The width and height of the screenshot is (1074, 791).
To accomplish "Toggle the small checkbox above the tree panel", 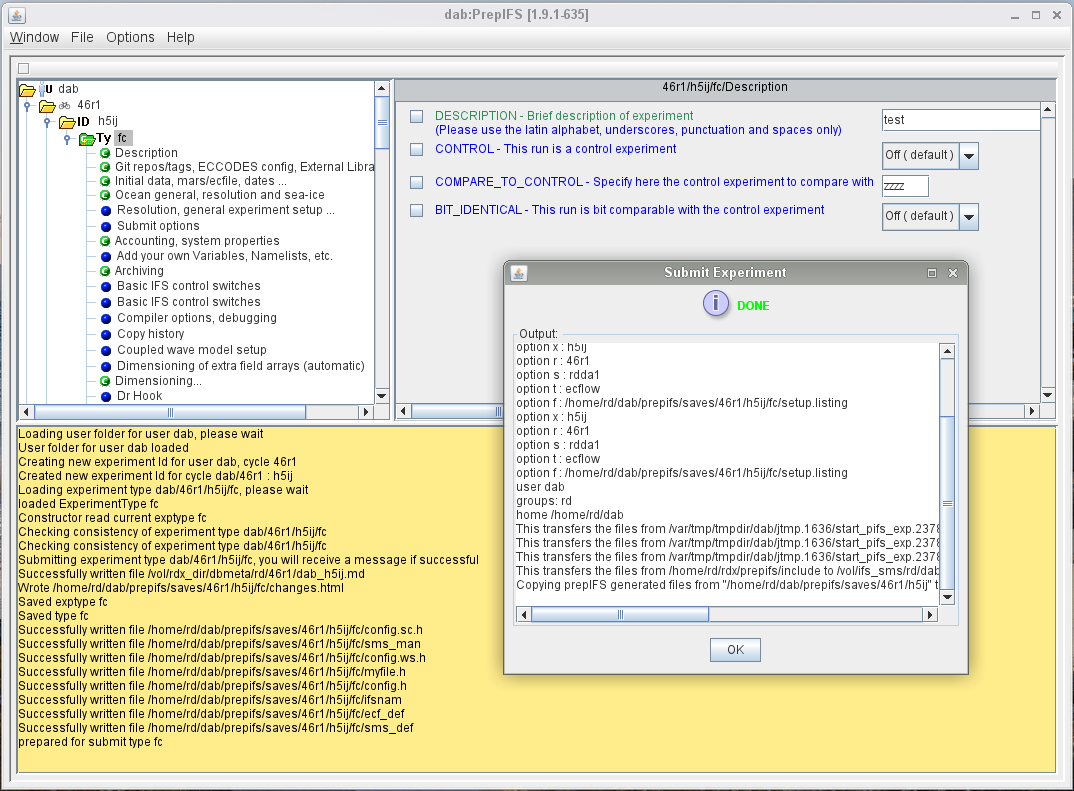I will [x=24, y=68].
